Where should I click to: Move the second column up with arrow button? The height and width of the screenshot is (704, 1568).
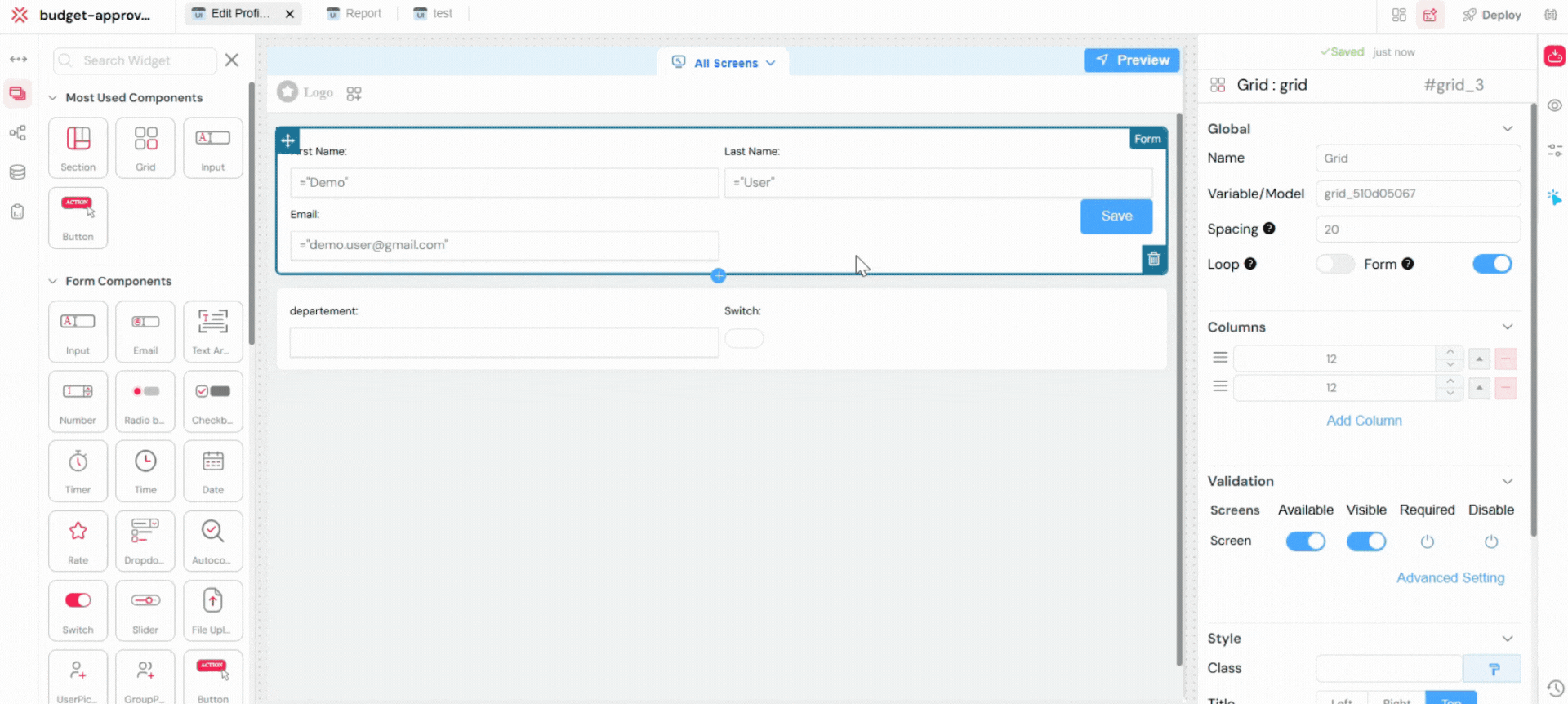point(1479,388)
